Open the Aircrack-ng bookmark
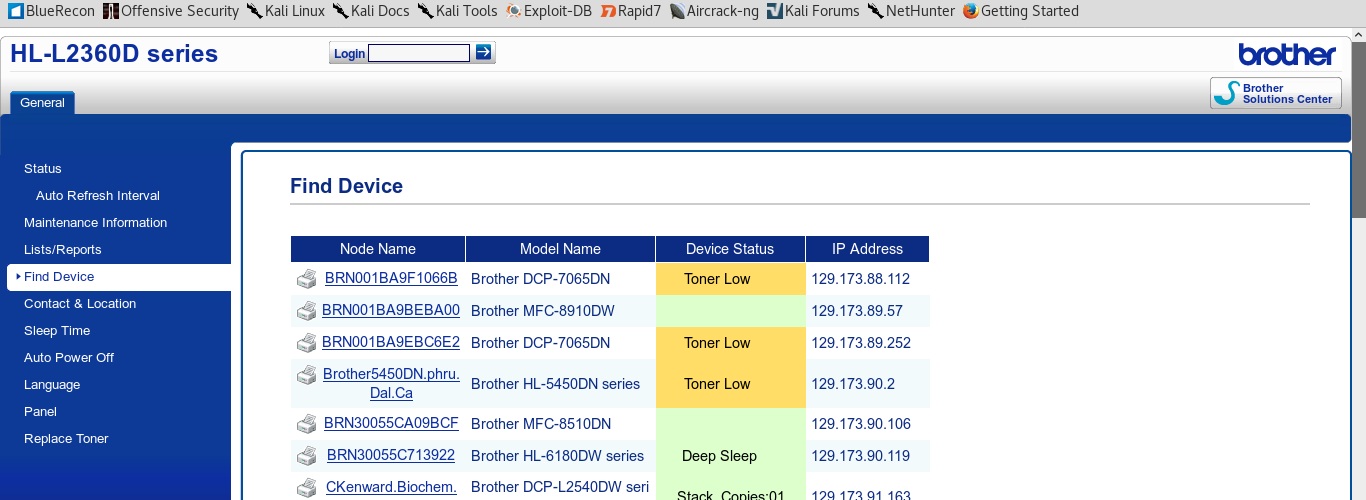Image resolution: width=1366 pixels, height=500 pixels. click(x=714, y=11)
